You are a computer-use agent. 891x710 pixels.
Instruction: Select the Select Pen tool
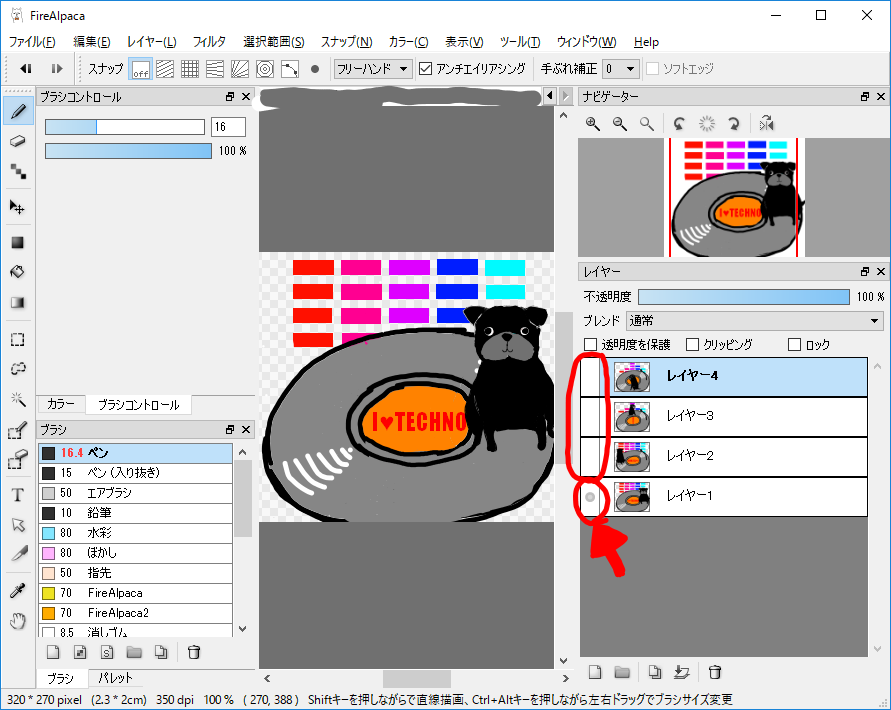coord(18,430)
